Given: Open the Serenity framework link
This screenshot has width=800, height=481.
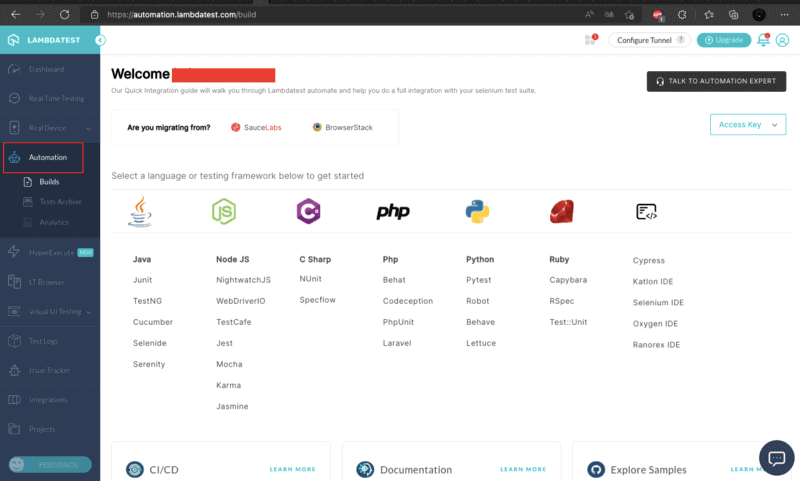Looking at the screenshot, I should click(x=149, y=364).
